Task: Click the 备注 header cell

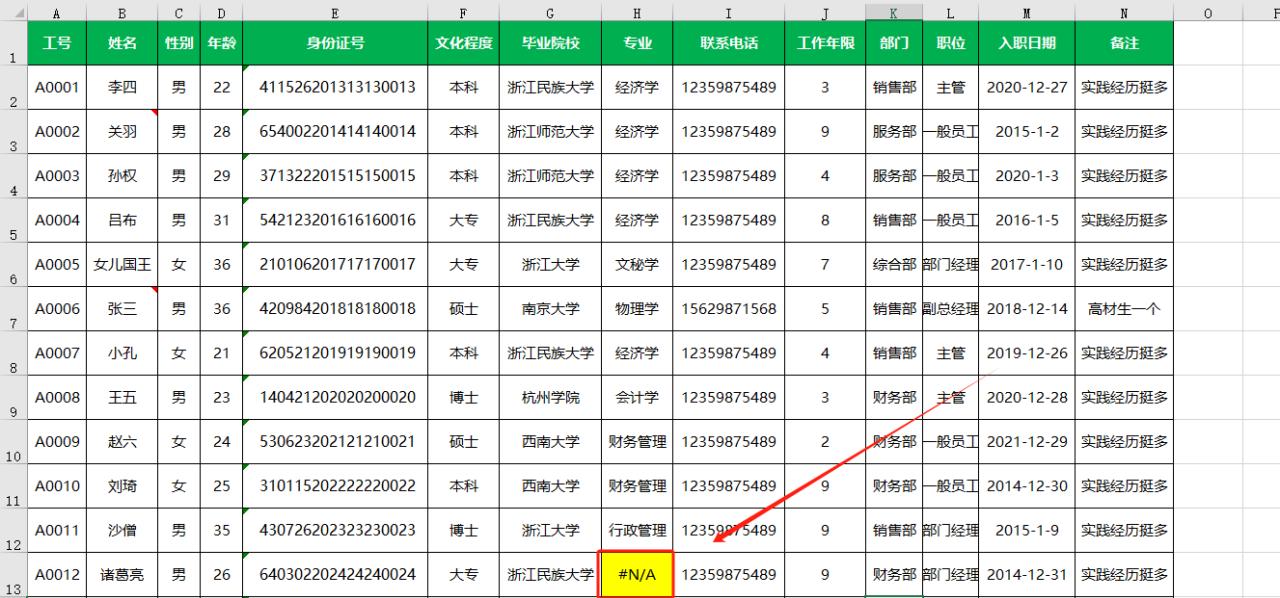Action: [1124, 43]
